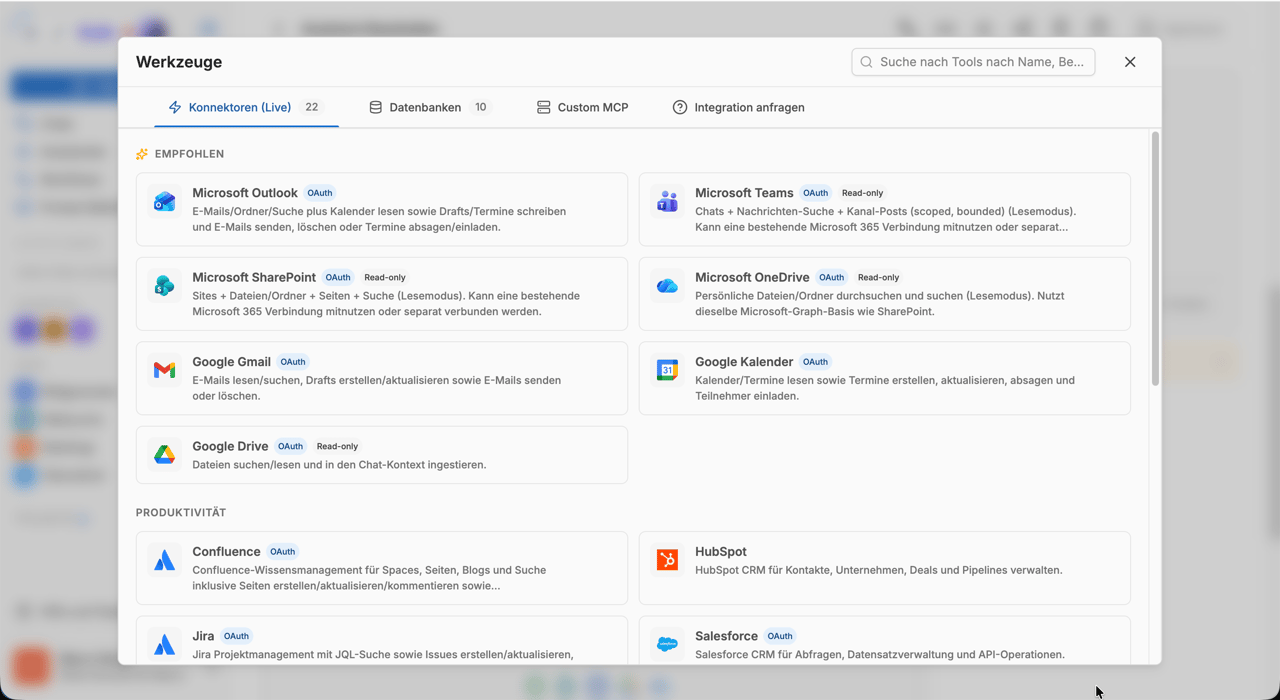The height and width of the screenshot is (700, 1280).
Task: Click the OAuth badge next to Google Gmail
Action: pos(293,362)
